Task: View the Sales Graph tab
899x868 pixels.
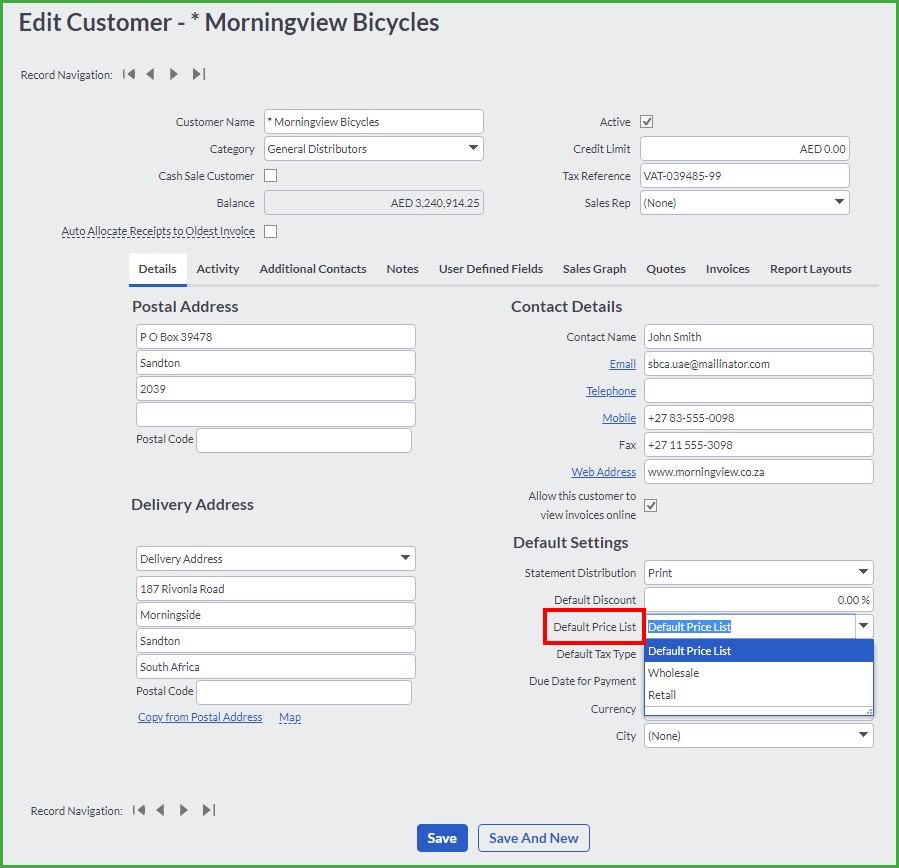Action: [595, 269]
